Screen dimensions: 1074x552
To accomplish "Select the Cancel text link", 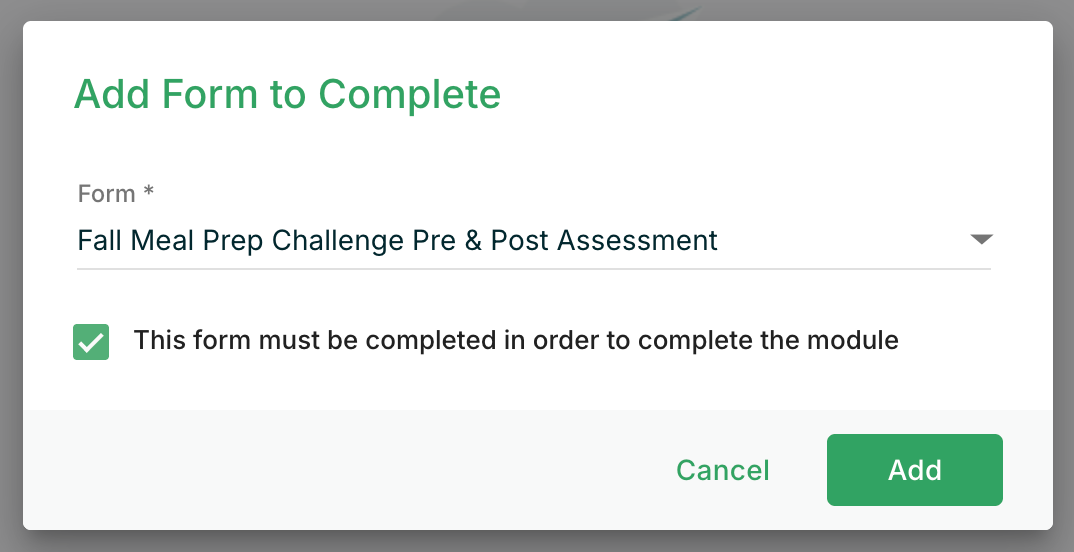I will tap(722, 470).
